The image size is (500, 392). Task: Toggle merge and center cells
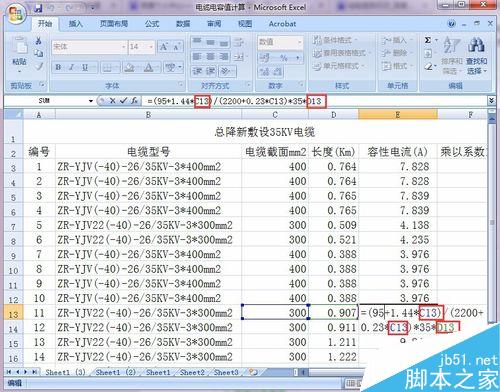(x=240, y=57)
